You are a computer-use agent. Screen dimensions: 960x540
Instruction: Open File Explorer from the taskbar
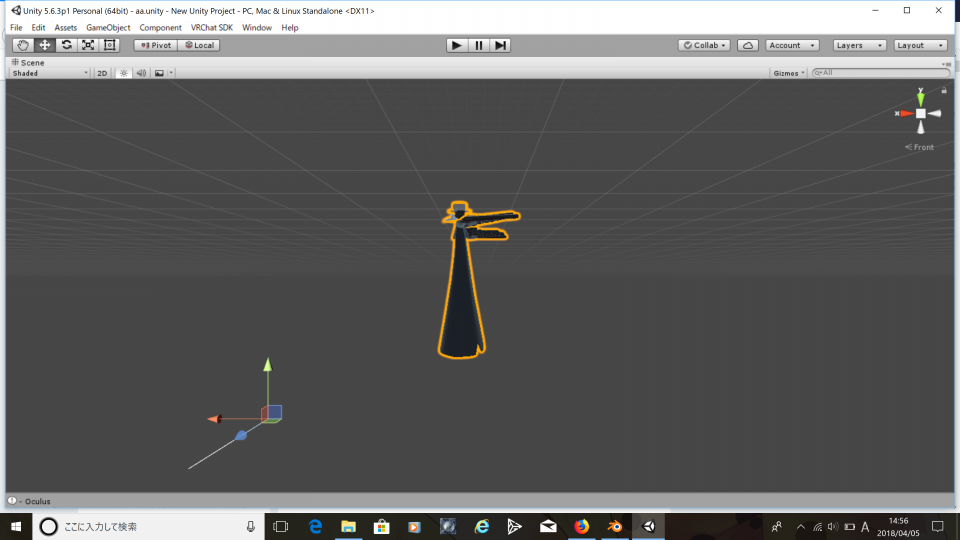click(x=348, y=527)
